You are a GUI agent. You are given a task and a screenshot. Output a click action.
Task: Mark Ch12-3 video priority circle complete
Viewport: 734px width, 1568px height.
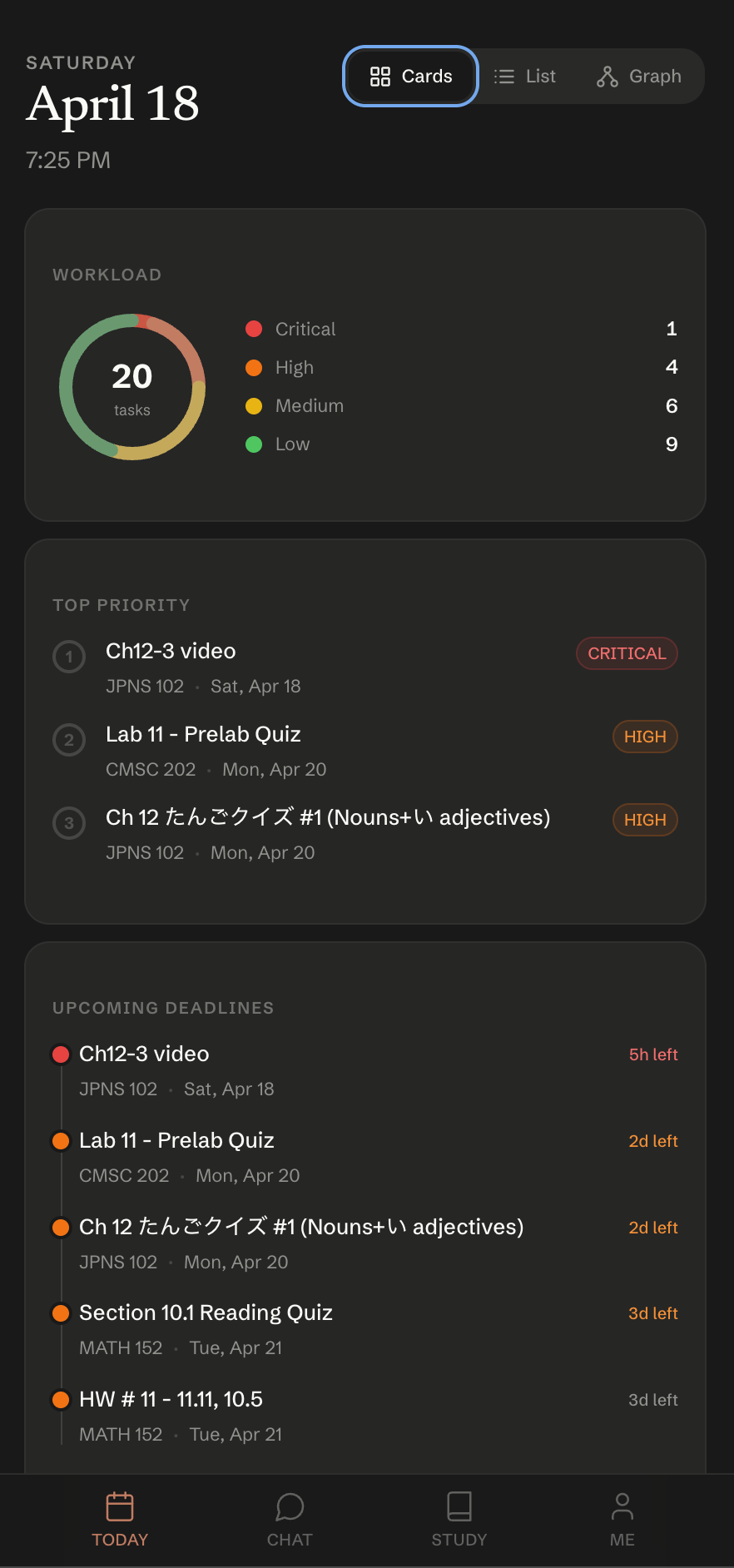(69, 657)
